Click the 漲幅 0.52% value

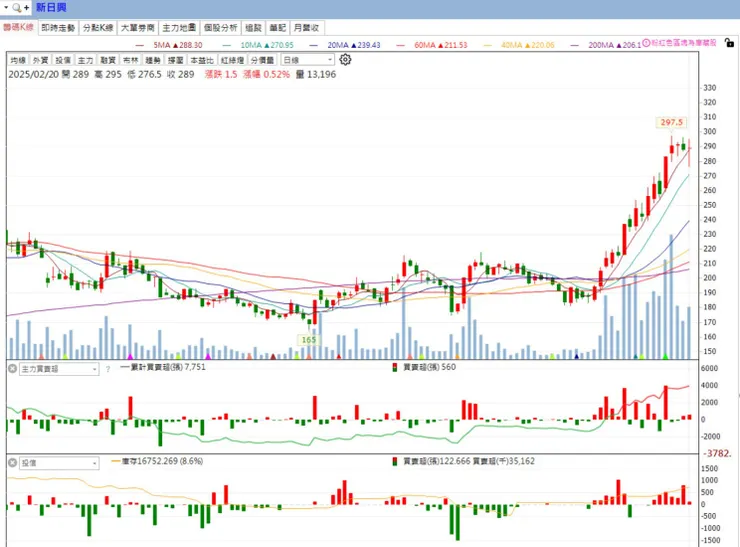pos(266,75)
